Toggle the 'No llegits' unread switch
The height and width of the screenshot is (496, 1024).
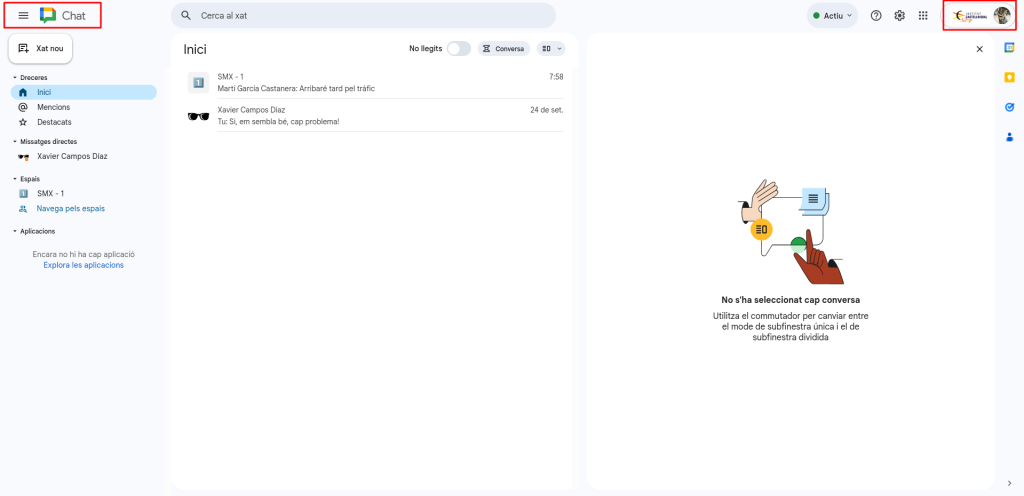click(x=458, y=48)
